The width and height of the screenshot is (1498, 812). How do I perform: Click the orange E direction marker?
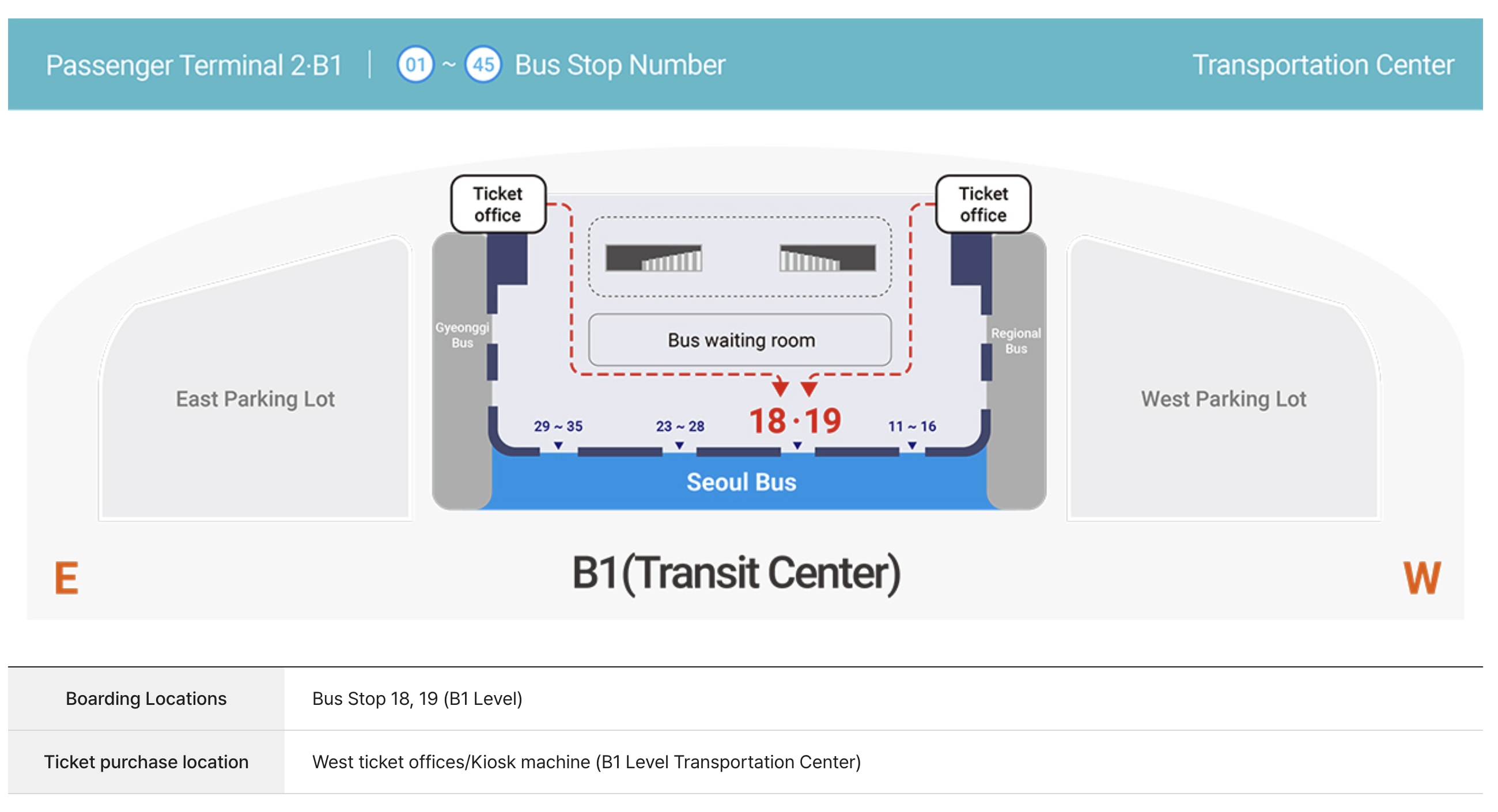click(x=66, y=577)
